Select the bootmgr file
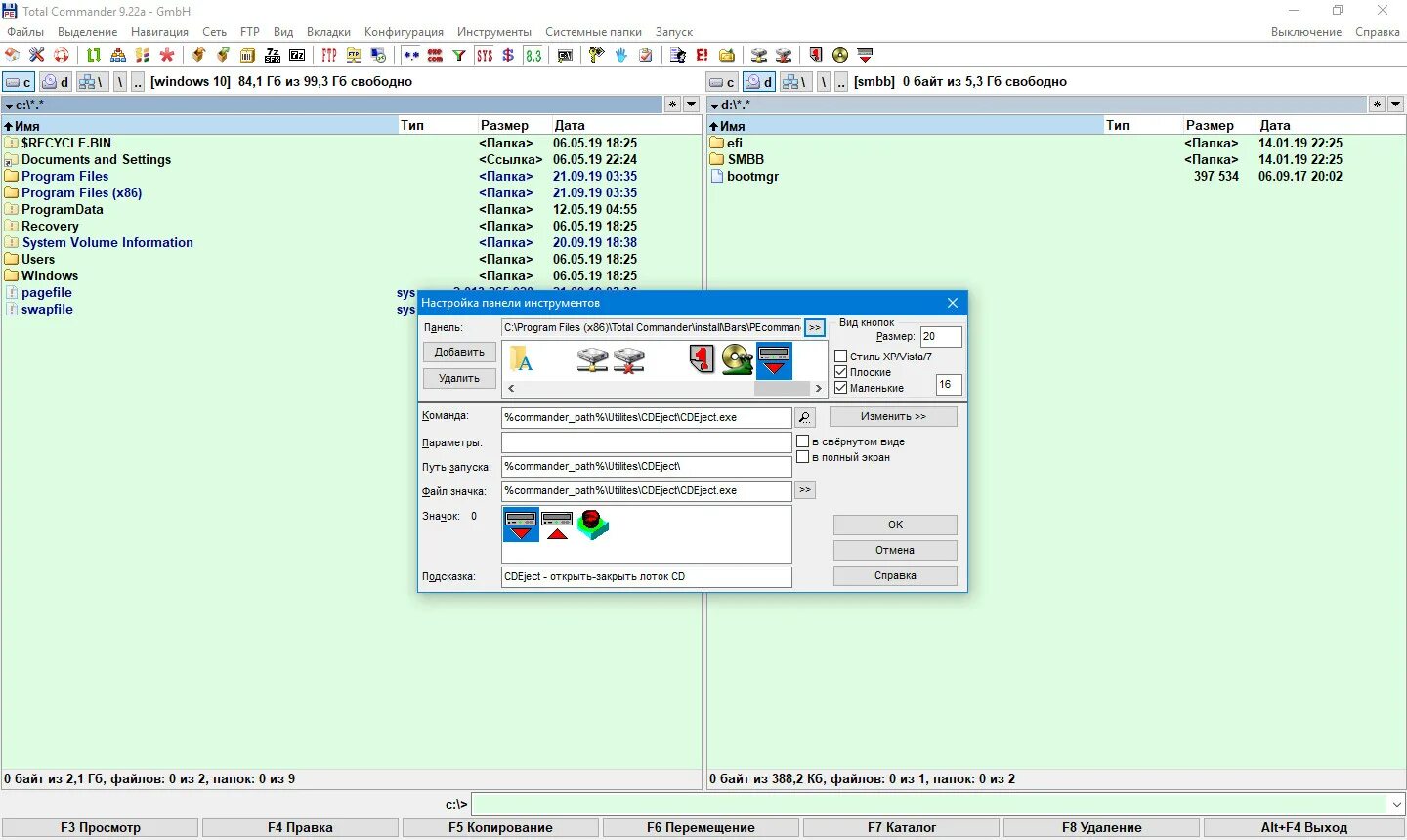This screenshot has height=840, width=1407. coord(752,176)
